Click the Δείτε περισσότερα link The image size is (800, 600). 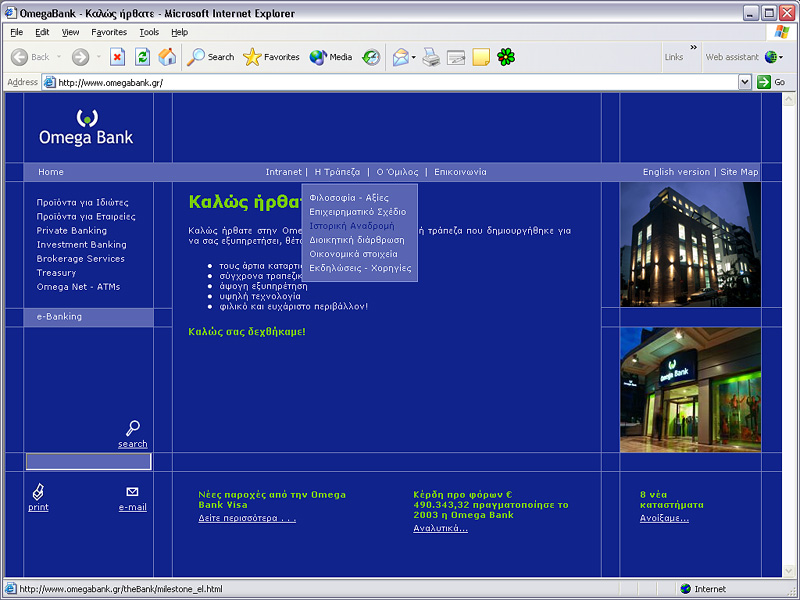(247, 518)
